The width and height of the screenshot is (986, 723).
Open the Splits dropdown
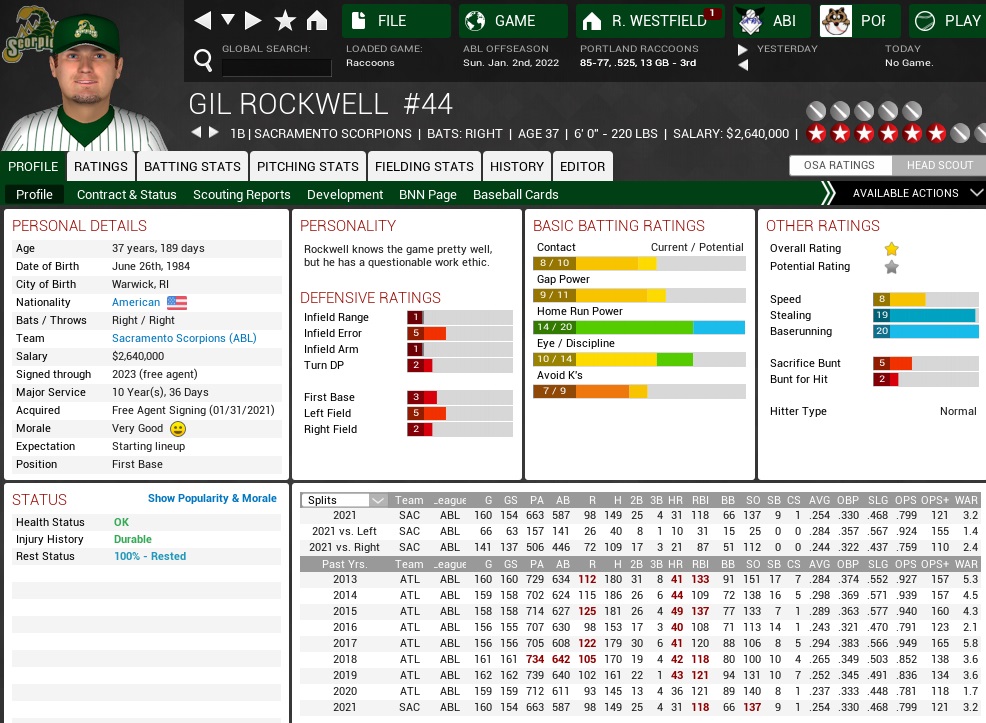pyautogui.click(x=345, y=500)
